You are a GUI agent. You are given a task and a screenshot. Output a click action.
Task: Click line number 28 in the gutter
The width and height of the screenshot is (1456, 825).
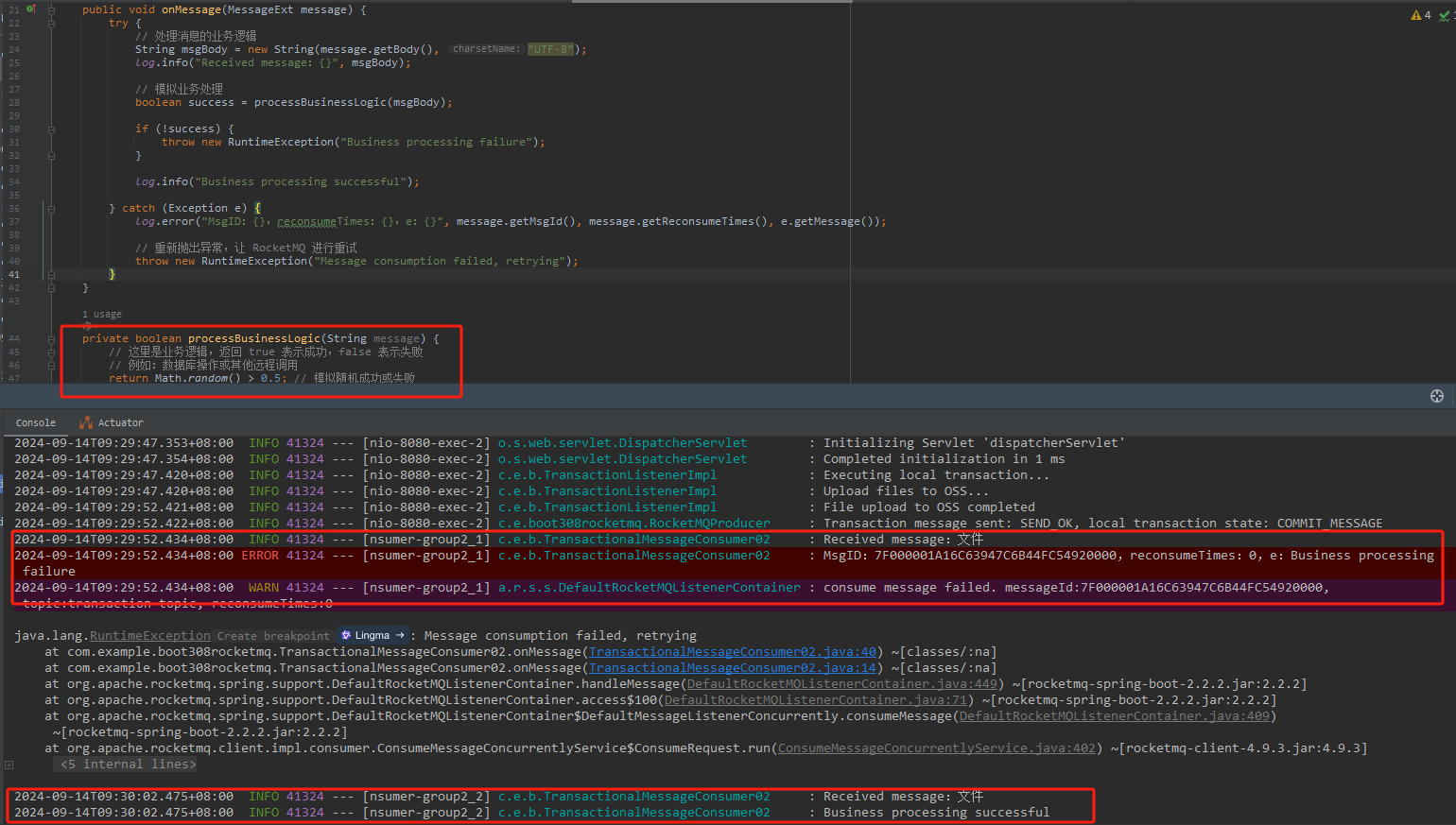pyautogui.click(x=14, y=102)
